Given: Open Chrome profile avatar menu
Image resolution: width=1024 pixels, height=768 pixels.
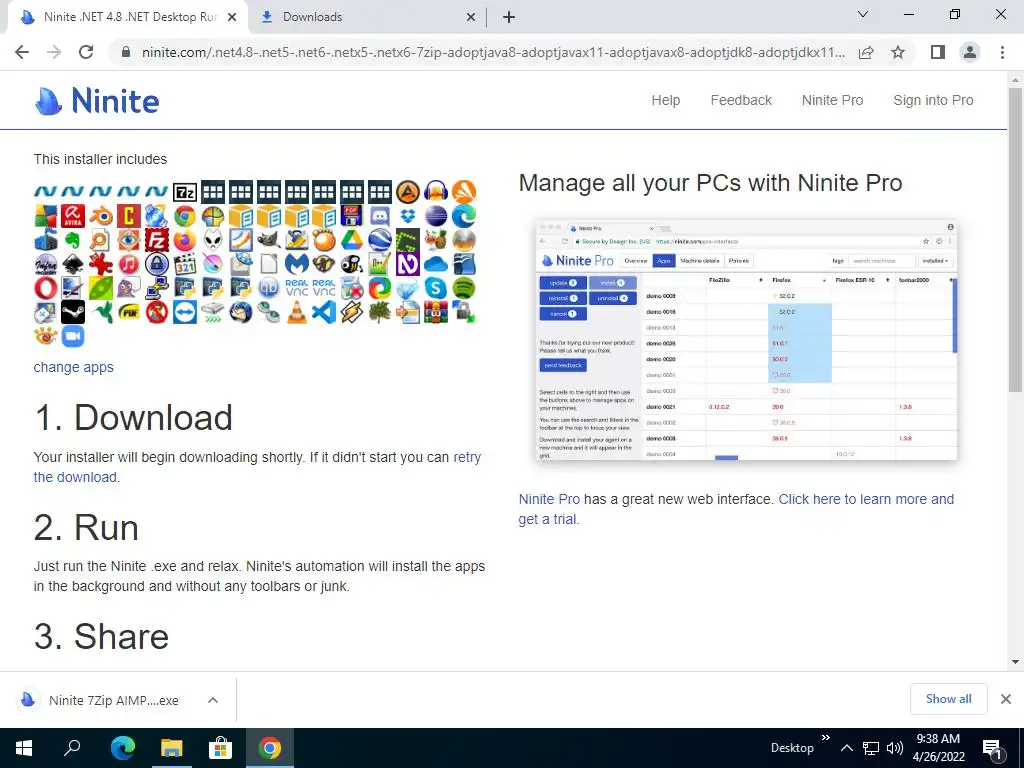Looking at the screenshot, I should pyautogui.click(x=970, y=52).
